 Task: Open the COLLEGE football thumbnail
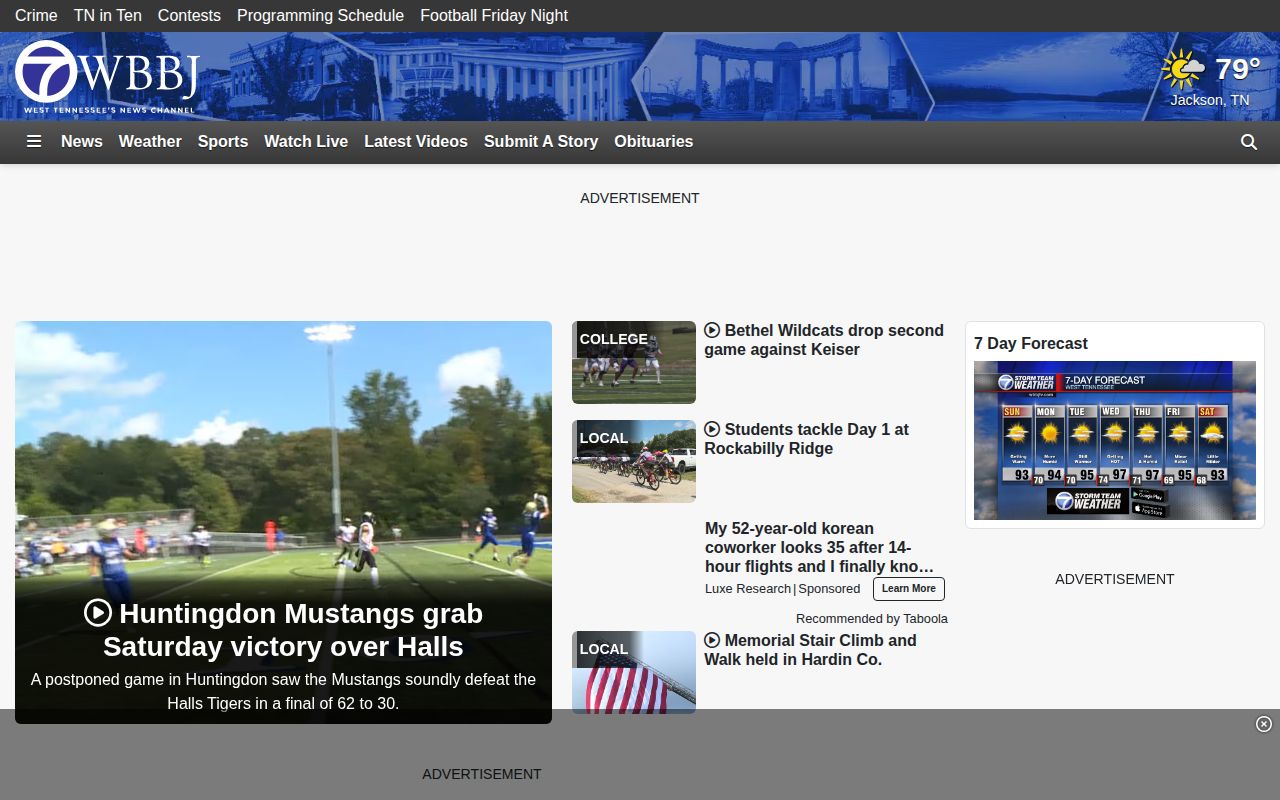634,362
